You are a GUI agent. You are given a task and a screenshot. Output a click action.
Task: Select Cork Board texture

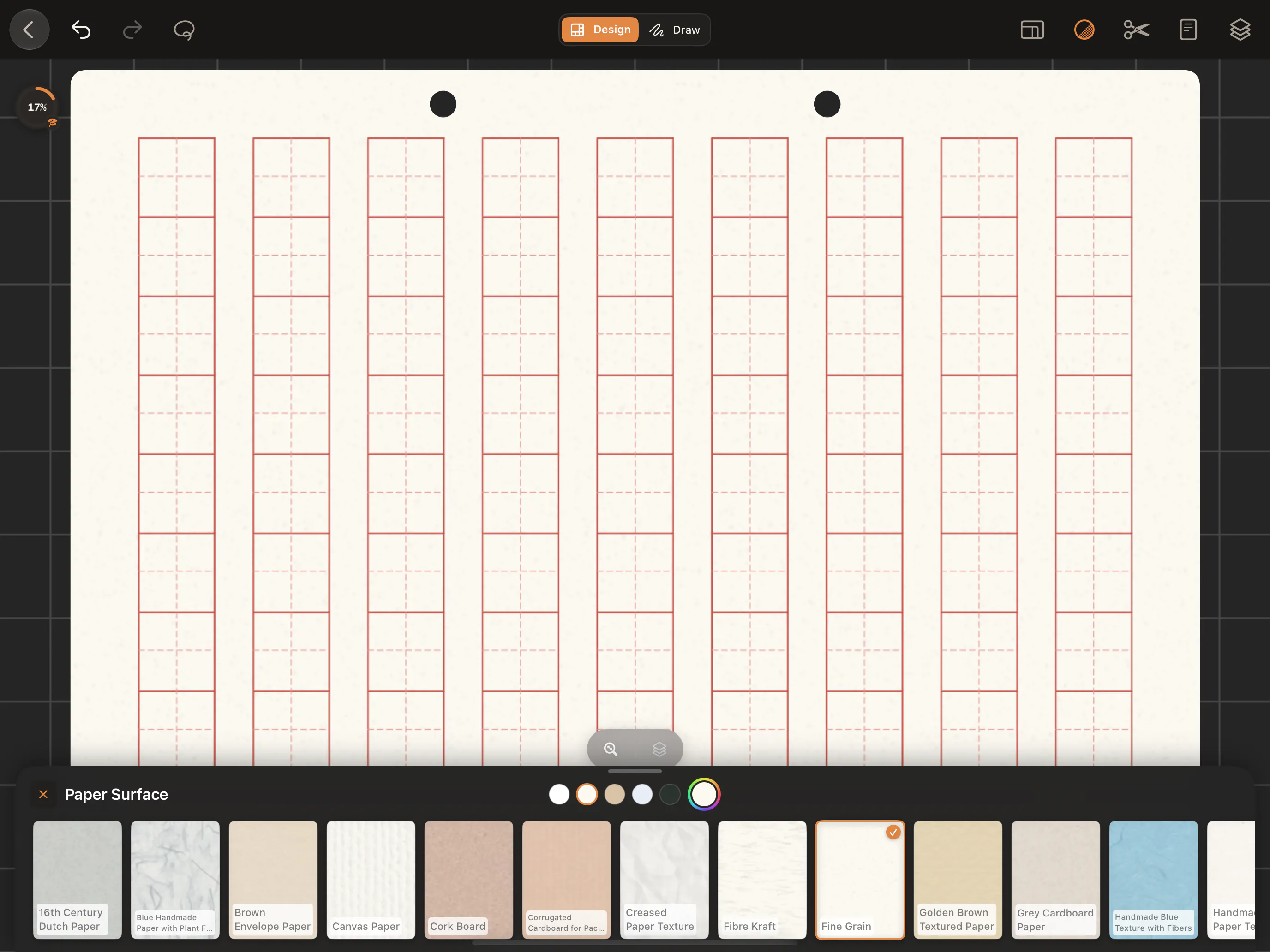pos(468,880)
